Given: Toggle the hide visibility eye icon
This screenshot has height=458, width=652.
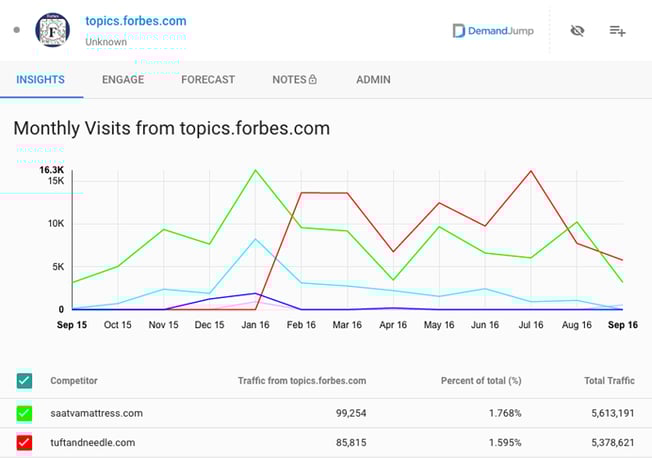Looking at the screenshot, I should pos(577,31).
